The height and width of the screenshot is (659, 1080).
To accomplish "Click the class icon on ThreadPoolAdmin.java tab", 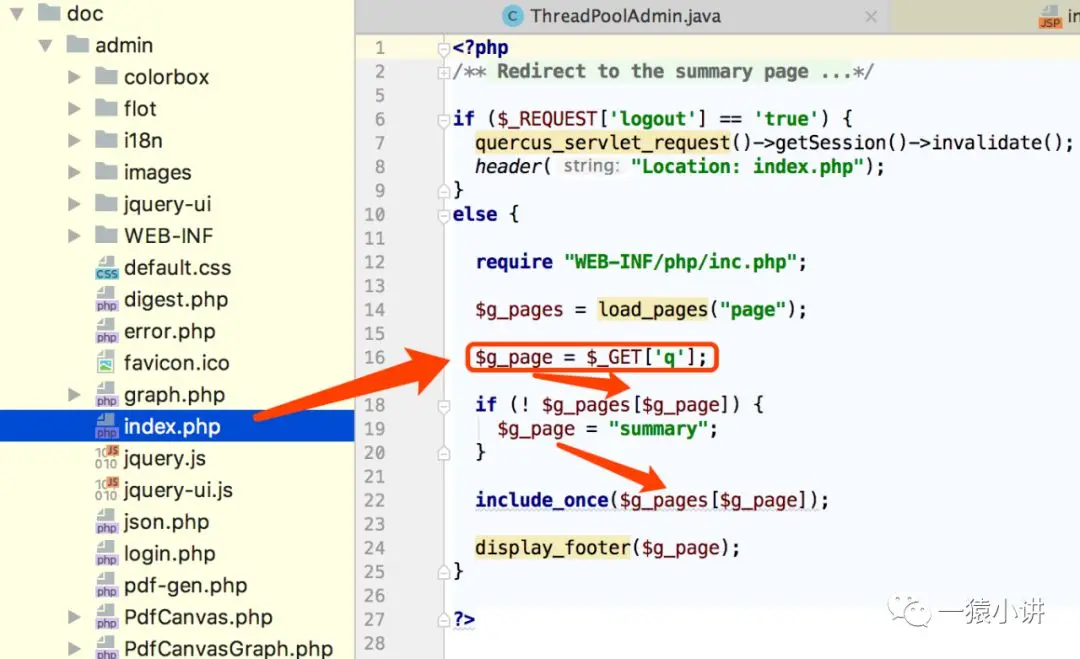I will pyautogui.click(x=512, y=16).
